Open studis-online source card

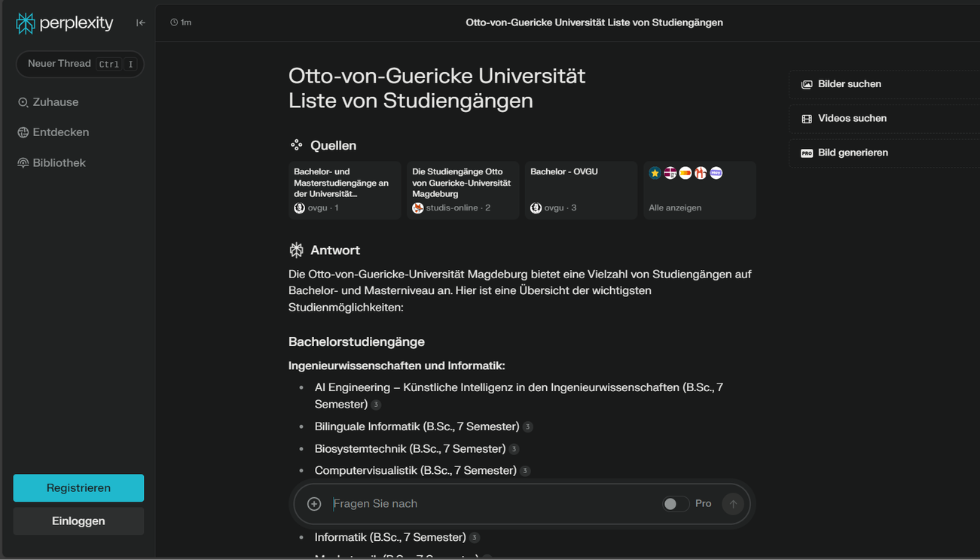click(463, 190)
